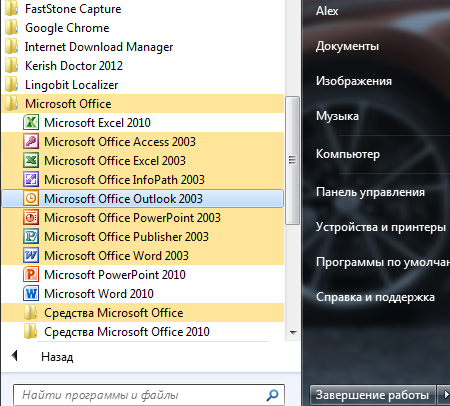Open Microsoft Office PowerPoint 2003 icon

coord(31,218)
